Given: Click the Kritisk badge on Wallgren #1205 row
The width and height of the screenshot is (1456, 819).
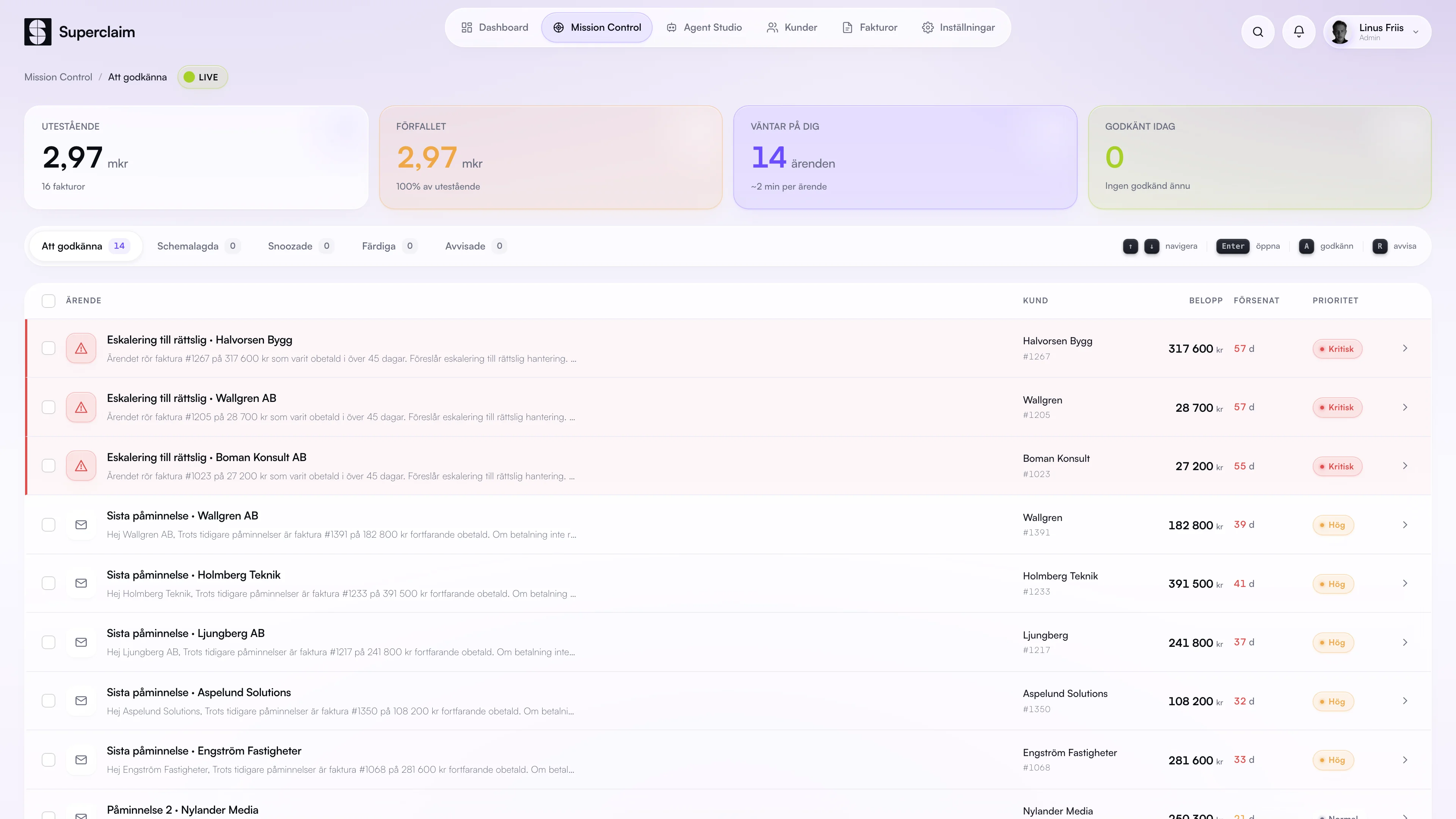Looking at the screenshot, I should 1337,408.
